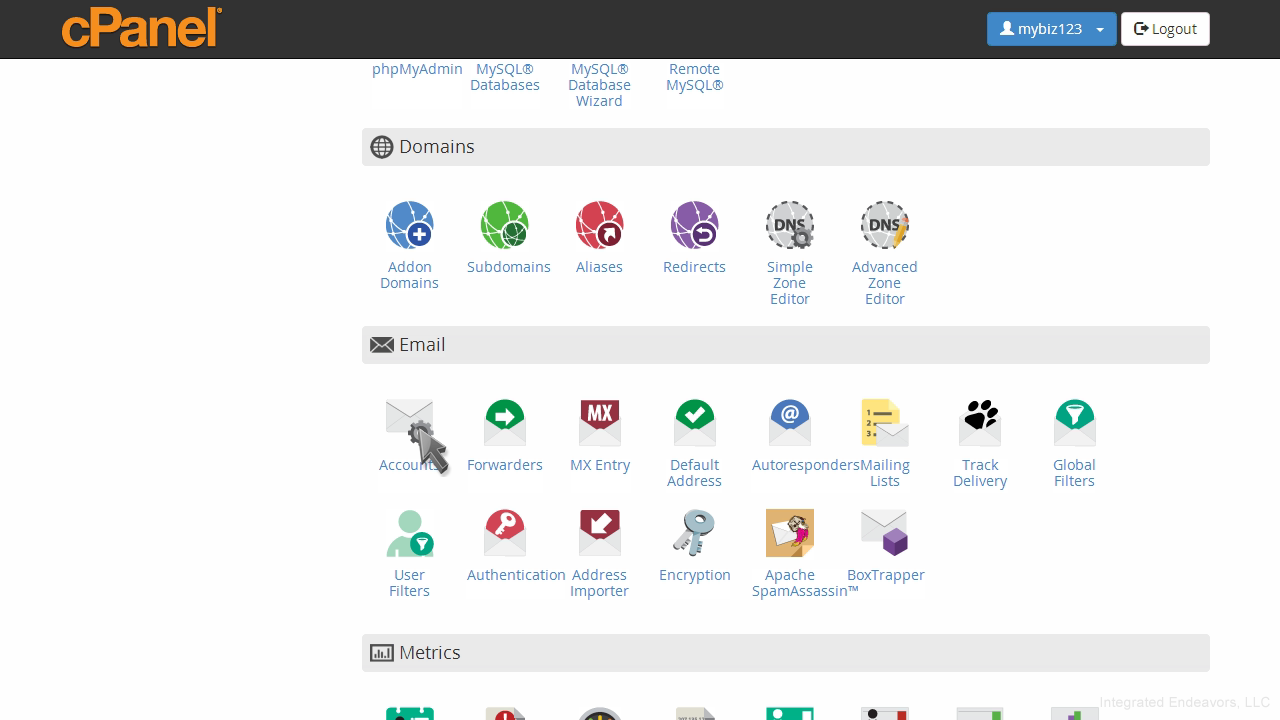Open the Default Address icon
Viewport: 1280px width, 720px height.
tap(694, 423)
